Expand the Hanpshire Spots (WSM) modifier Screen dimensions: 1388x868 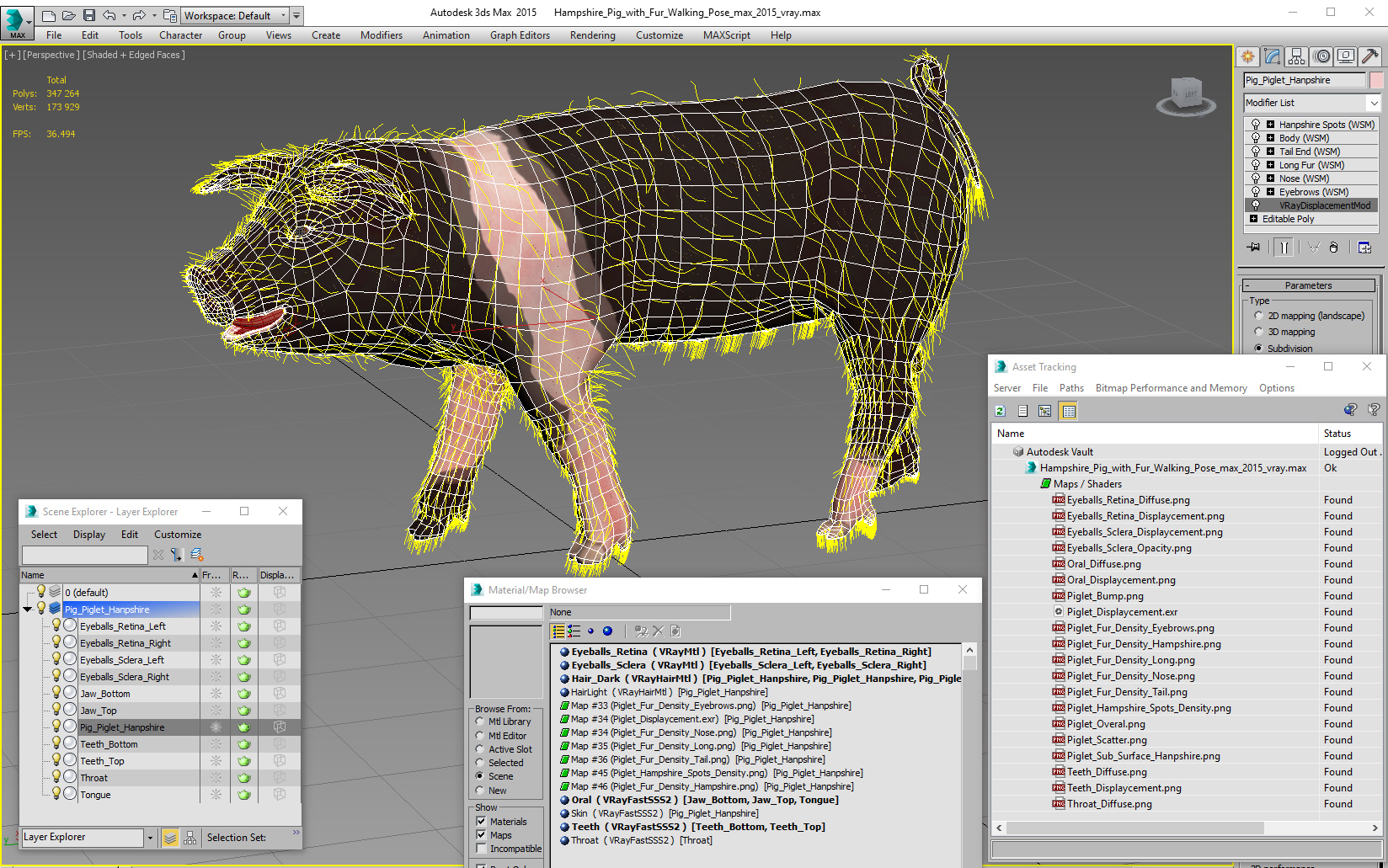pyautogui.click(x=1270, y=125)
